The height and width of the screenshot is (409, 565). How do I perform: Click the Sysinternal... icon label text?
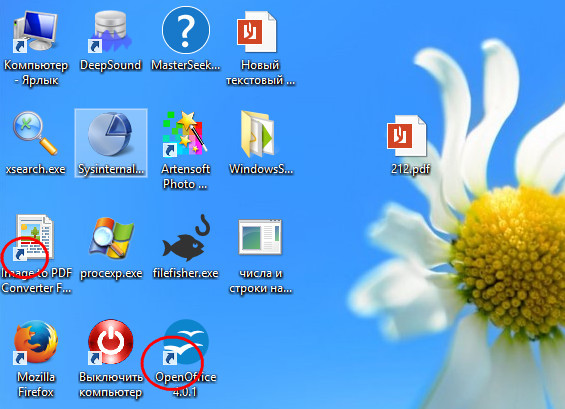coord(111,169)
